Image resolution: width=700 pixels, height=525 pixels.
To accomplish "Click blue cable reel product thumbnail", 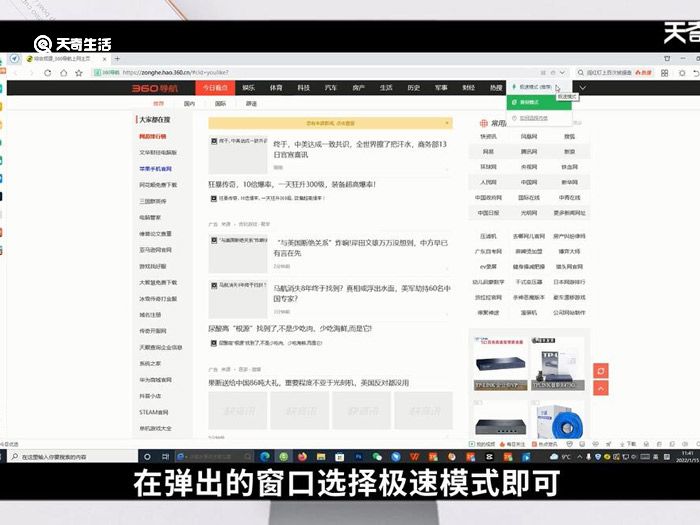I will 558,419.
